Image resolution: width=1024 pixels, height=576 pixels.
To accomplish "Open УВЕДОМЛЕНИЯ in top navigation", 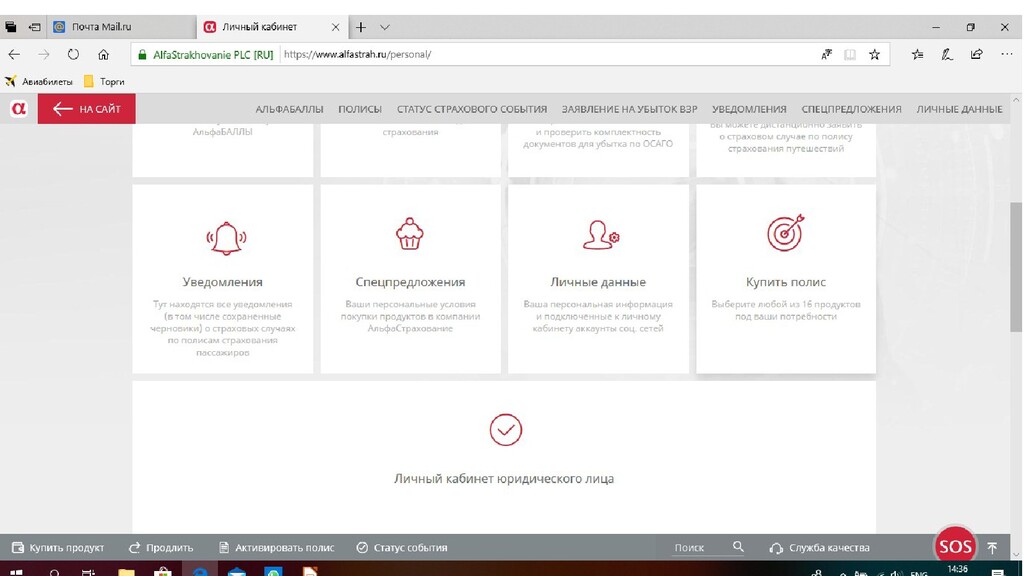I will click(x=749, y=109).
